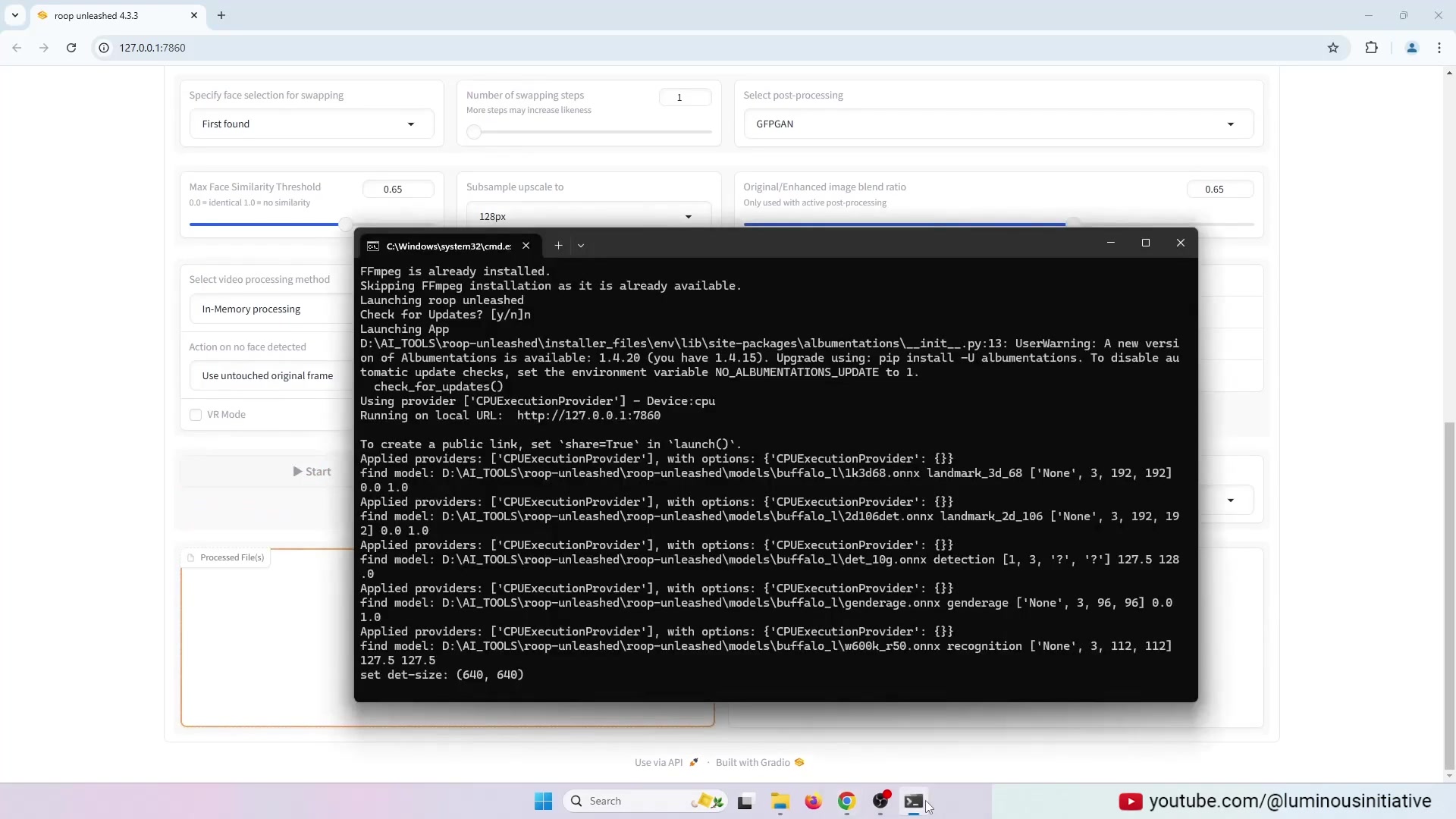Enable the VR Mode checkbox
1456x819 pixels.
coord(196,415)
